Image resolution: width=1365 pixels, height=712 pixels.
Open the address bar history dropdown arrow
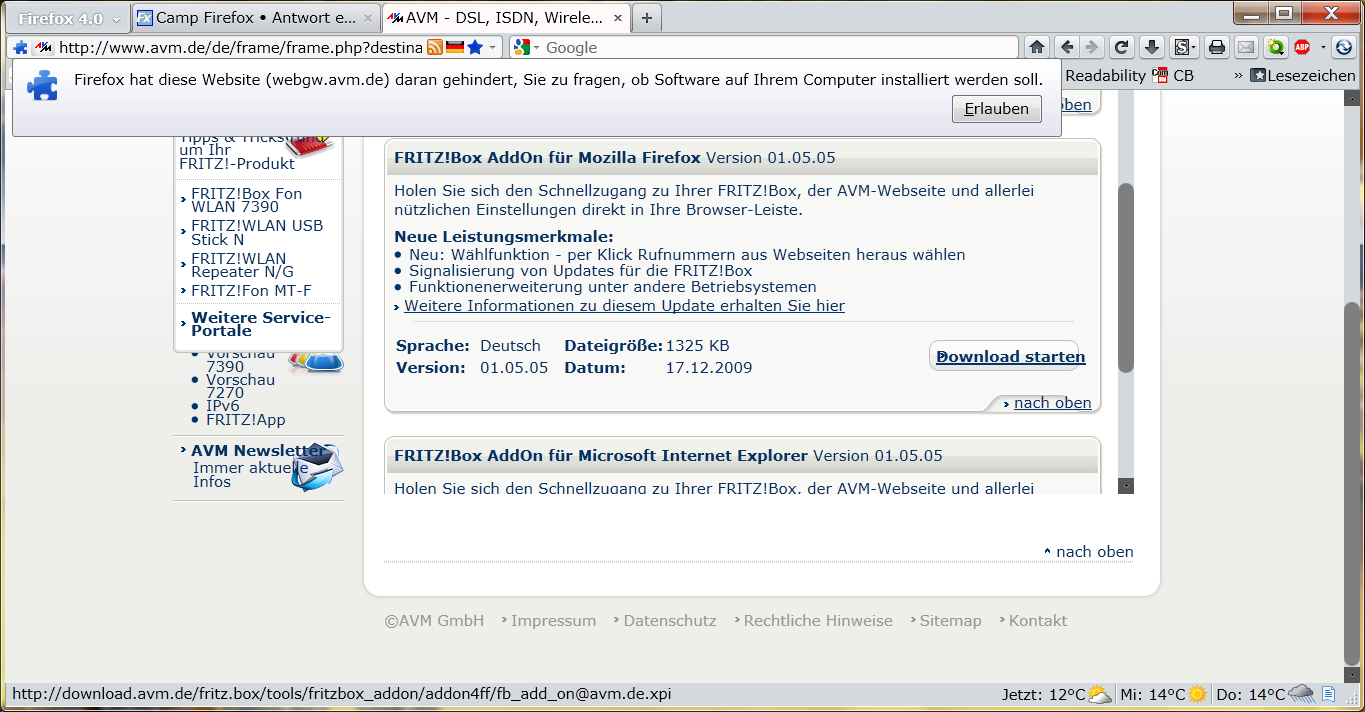tap(492, 47)
